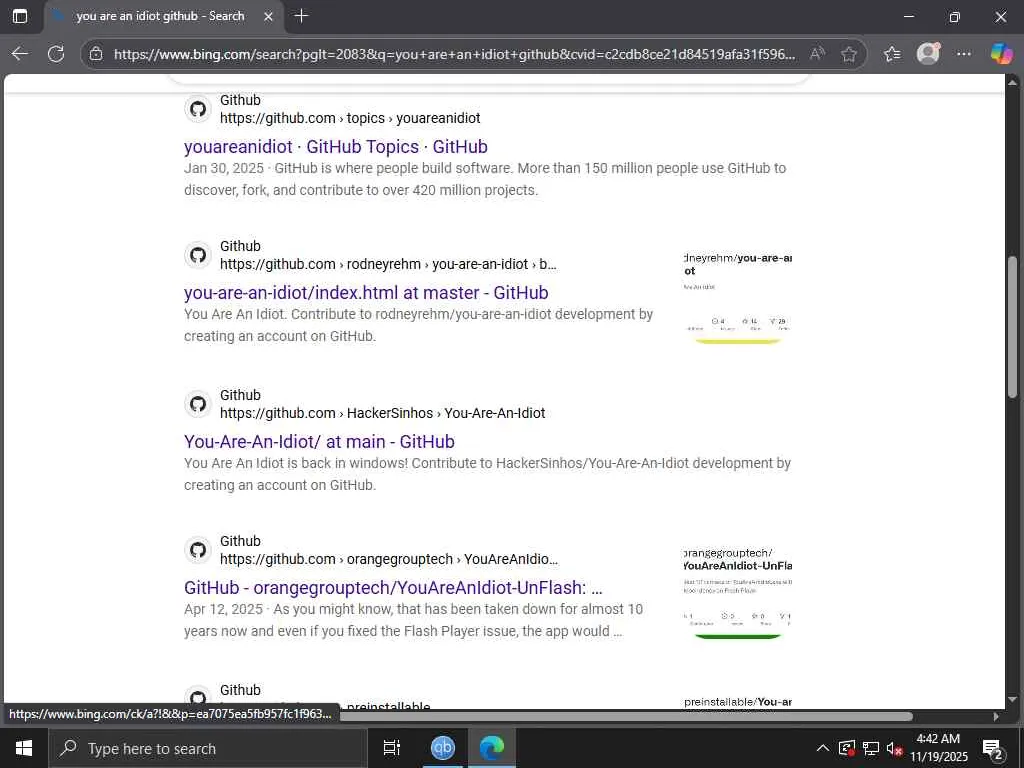Activate Read Aloud icon in address bar

click(817, 54)
